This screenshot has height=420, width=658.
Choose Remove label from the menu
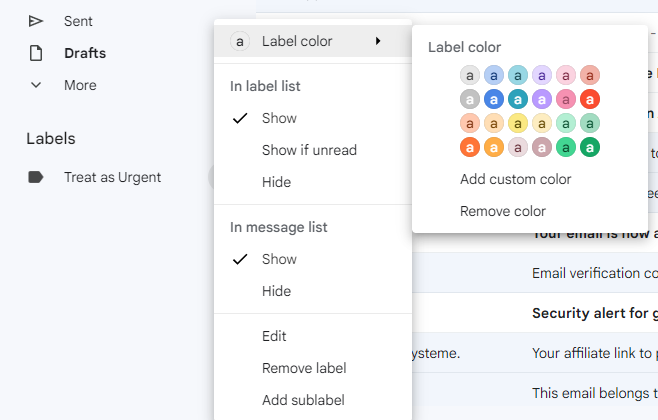pos(303,368)
